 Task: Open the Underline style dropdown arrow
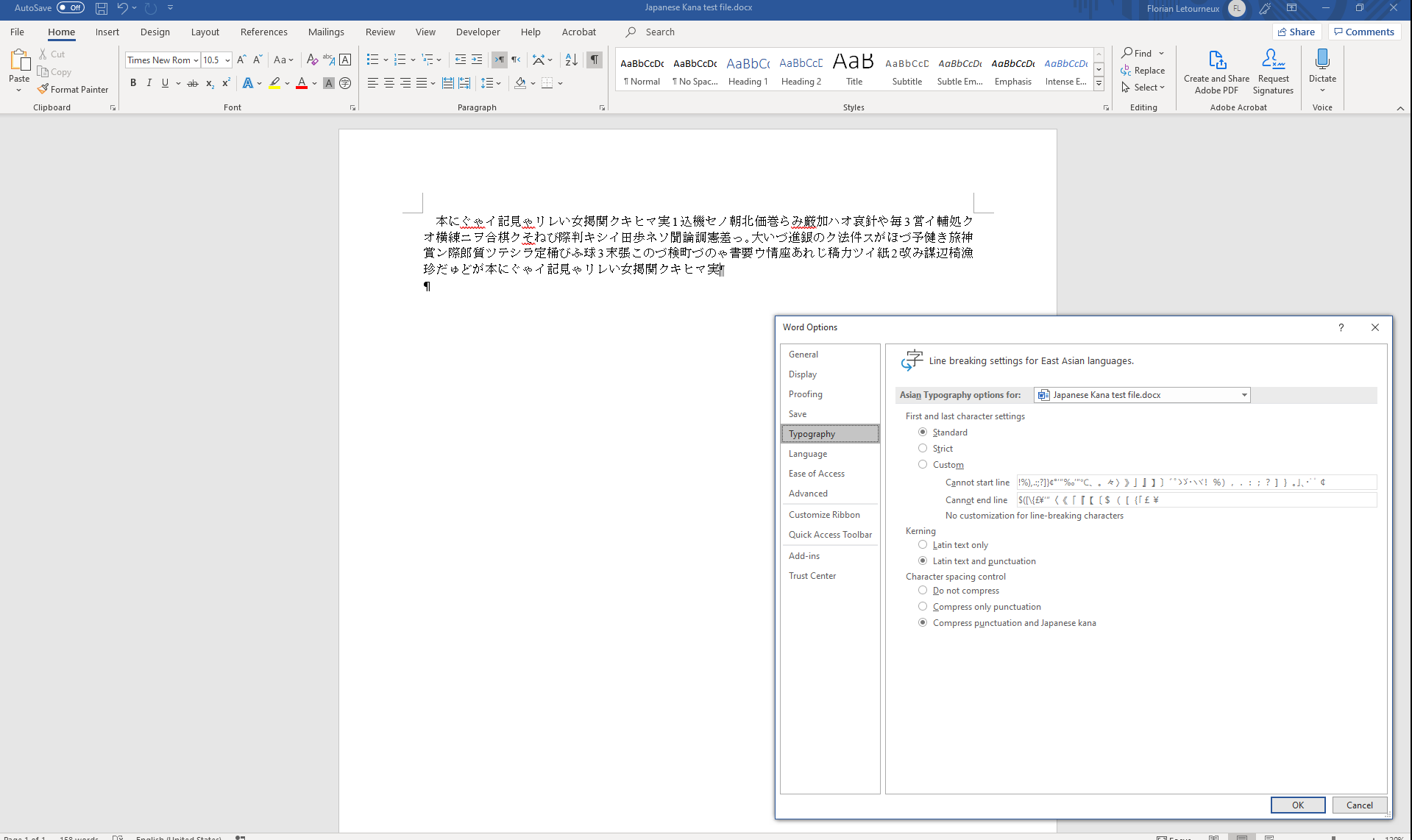[x=178, y=83]
